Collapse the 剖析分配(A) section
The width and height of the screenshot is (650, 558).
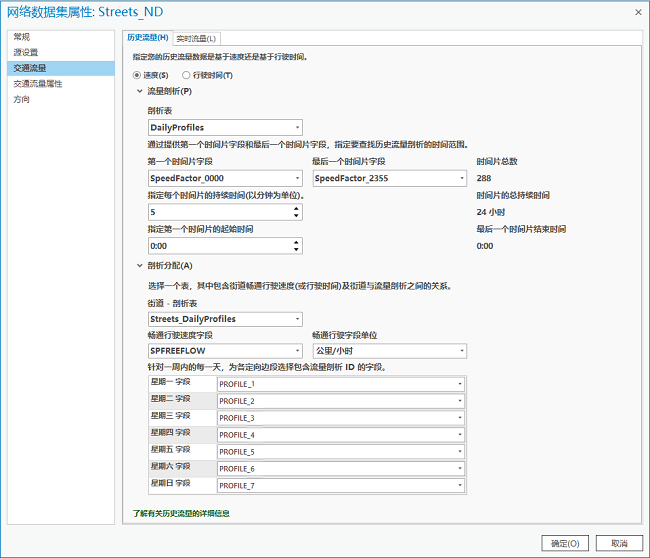pyautogui.click(x=139, y=265)
